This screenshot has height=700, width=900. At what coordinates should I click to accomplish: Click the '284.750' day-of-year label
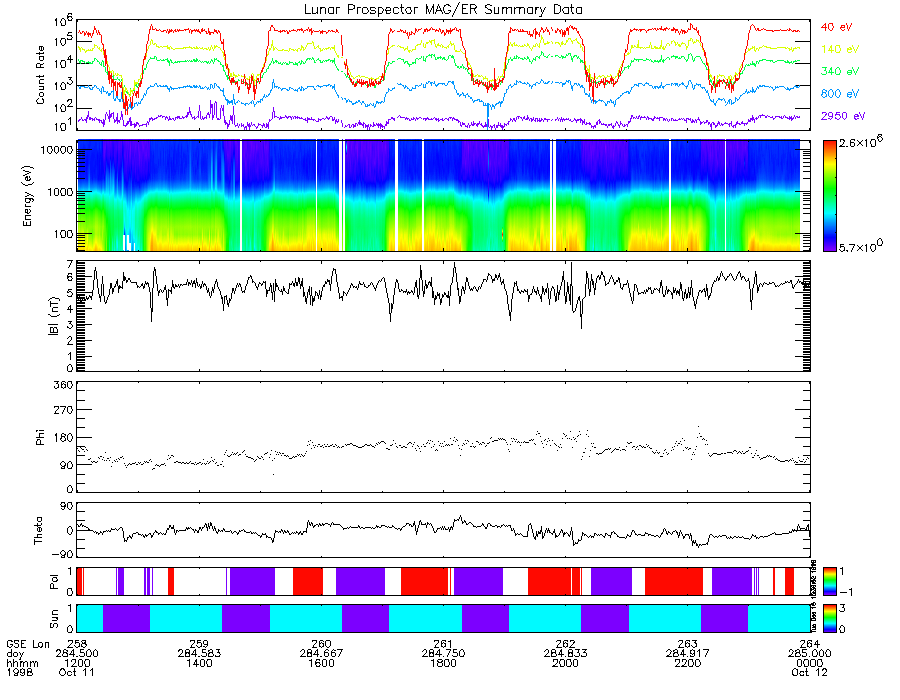click(443, 654)
